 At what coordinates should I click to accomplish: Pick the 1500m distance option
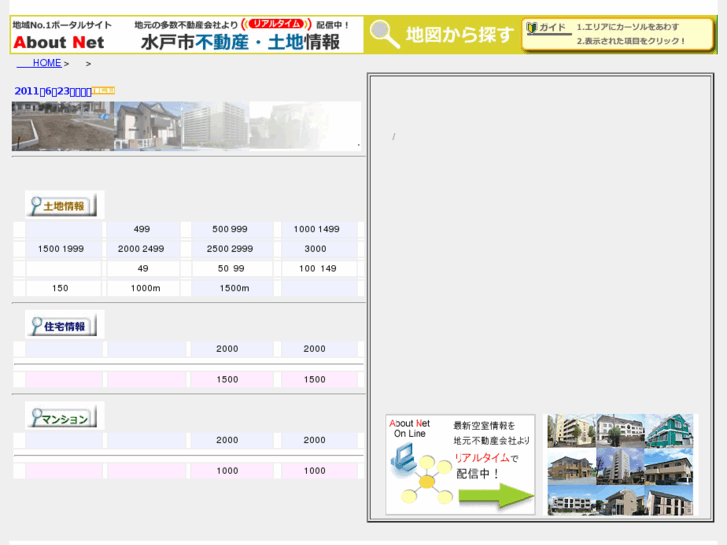[x=233, y=288]
